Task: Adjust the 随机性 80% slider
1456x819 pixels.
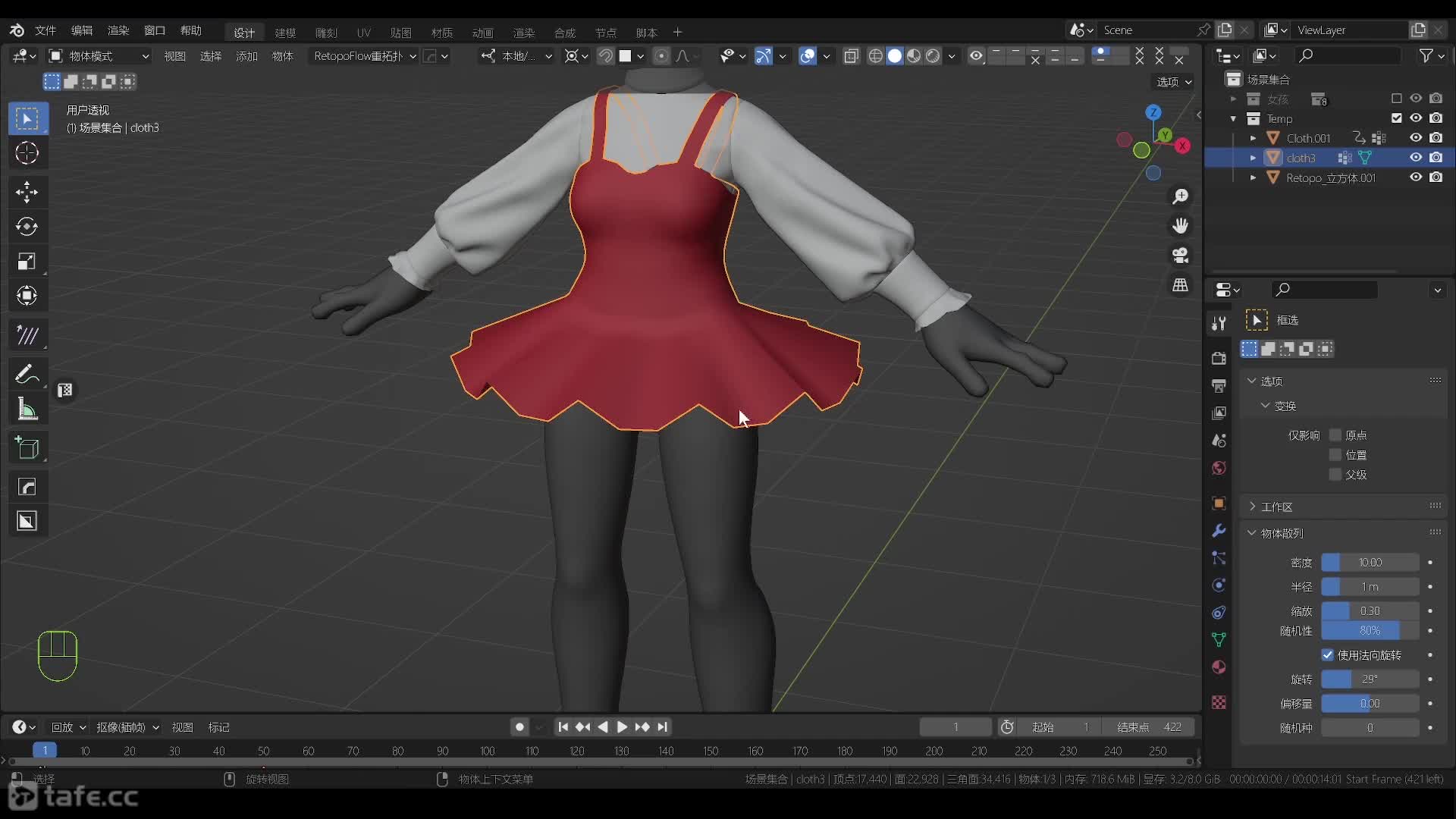Action: (1370, 631)
